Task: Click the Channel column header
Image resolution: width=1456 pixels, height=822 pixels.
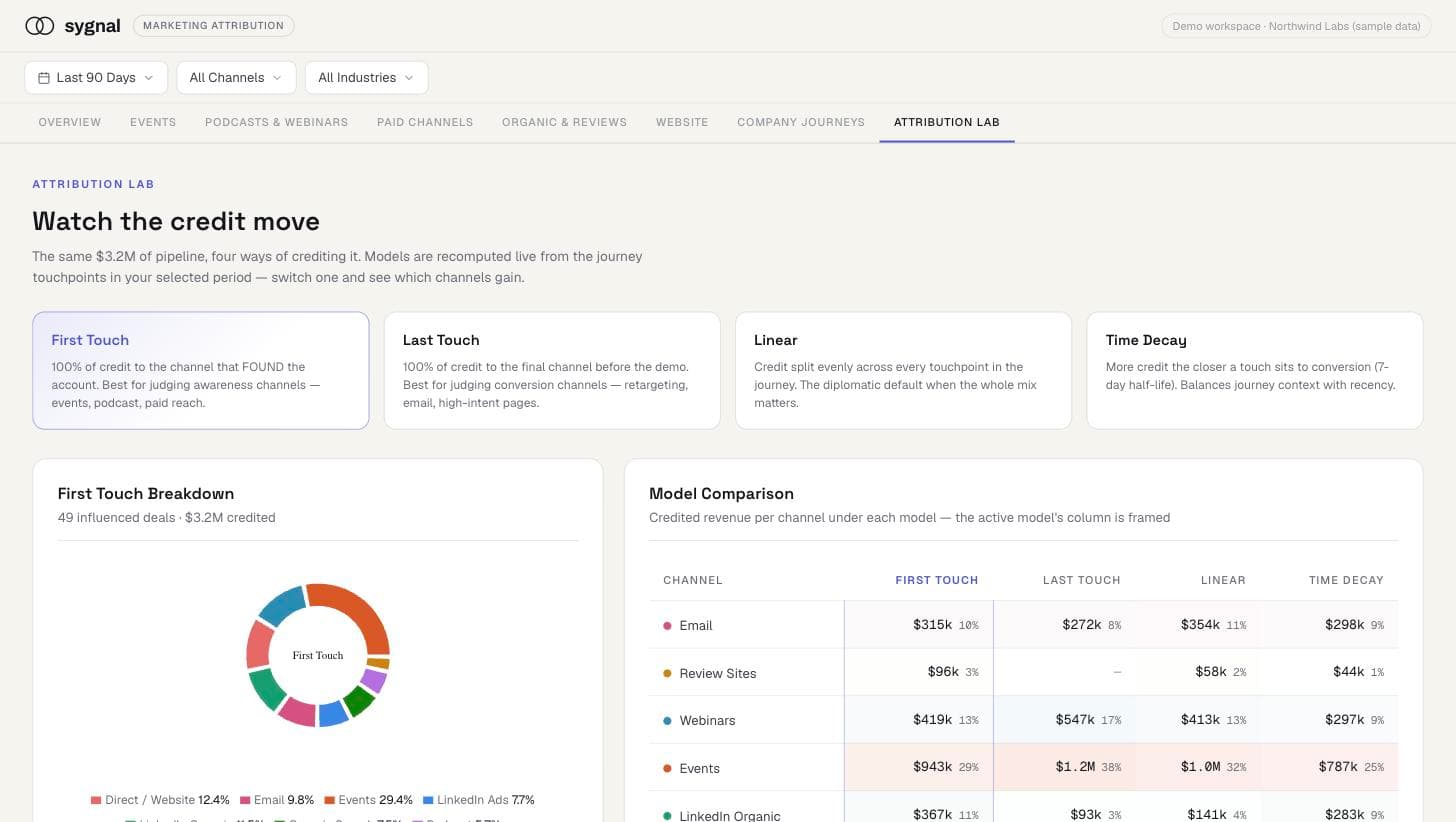Action: click(x=693, y=580)
